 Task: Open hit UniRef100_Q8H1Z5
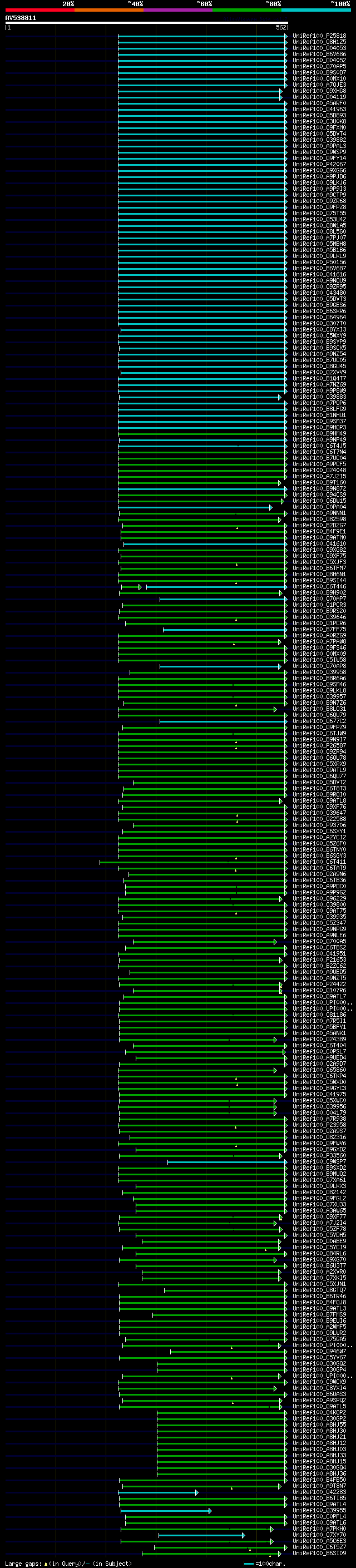pos(319,42)
